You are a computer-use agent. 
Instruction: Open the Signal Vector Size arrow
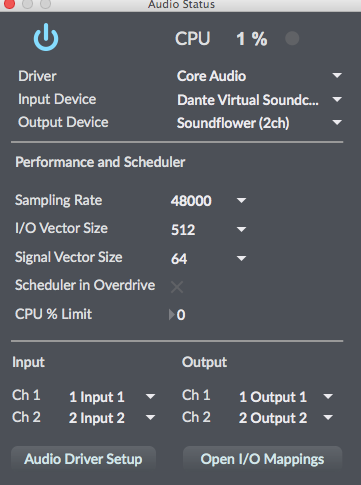pos(241,258)
